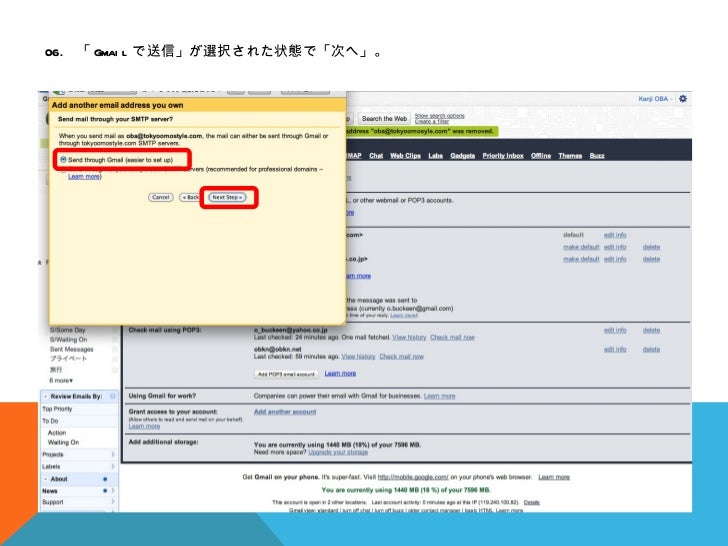View history for o_buckeen@yahoo.co.jp
This screenshot has height=546, width=728.
click(409, 337)
